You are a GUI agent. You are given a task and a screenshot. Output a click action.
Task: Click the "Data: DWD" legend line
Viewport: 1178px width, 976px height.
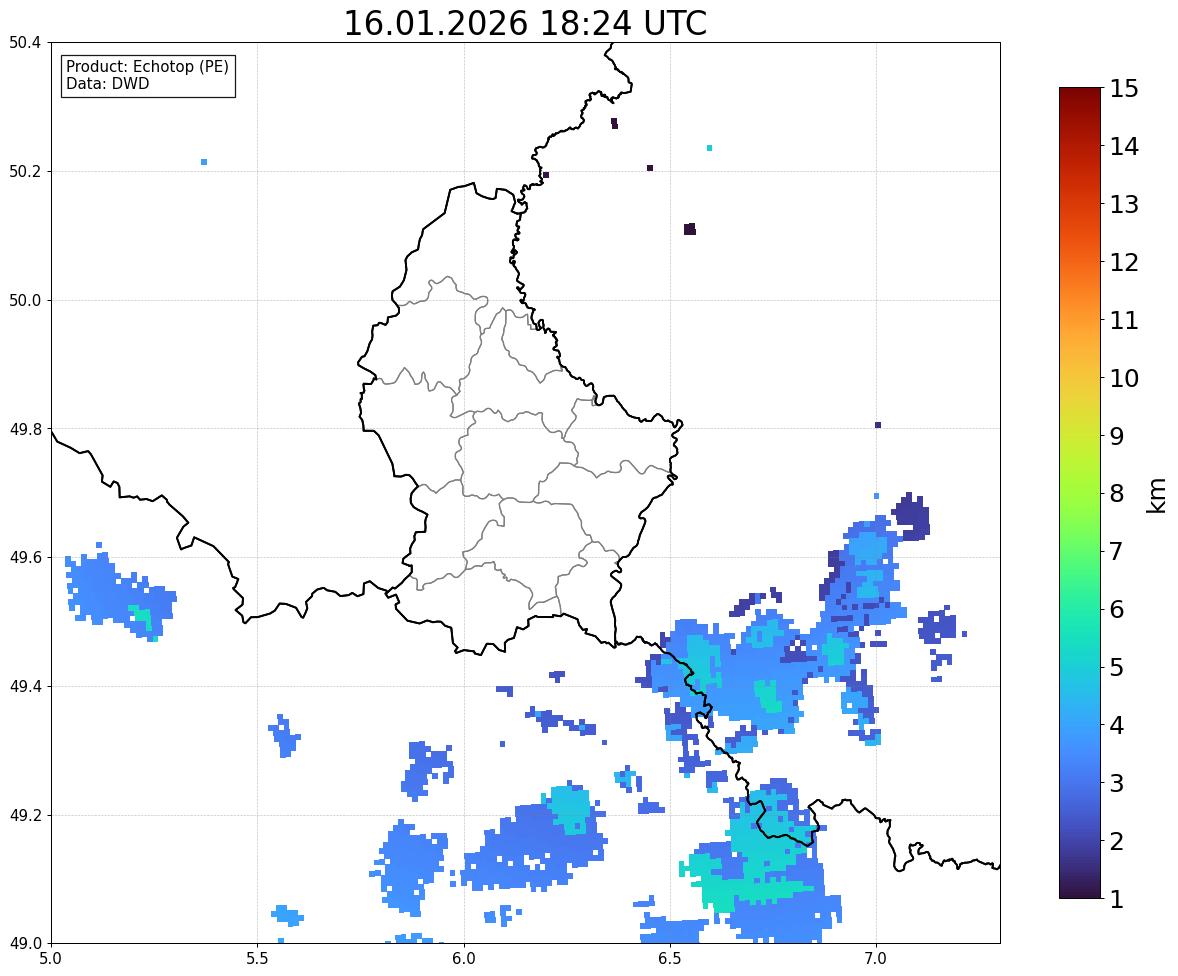107,83
